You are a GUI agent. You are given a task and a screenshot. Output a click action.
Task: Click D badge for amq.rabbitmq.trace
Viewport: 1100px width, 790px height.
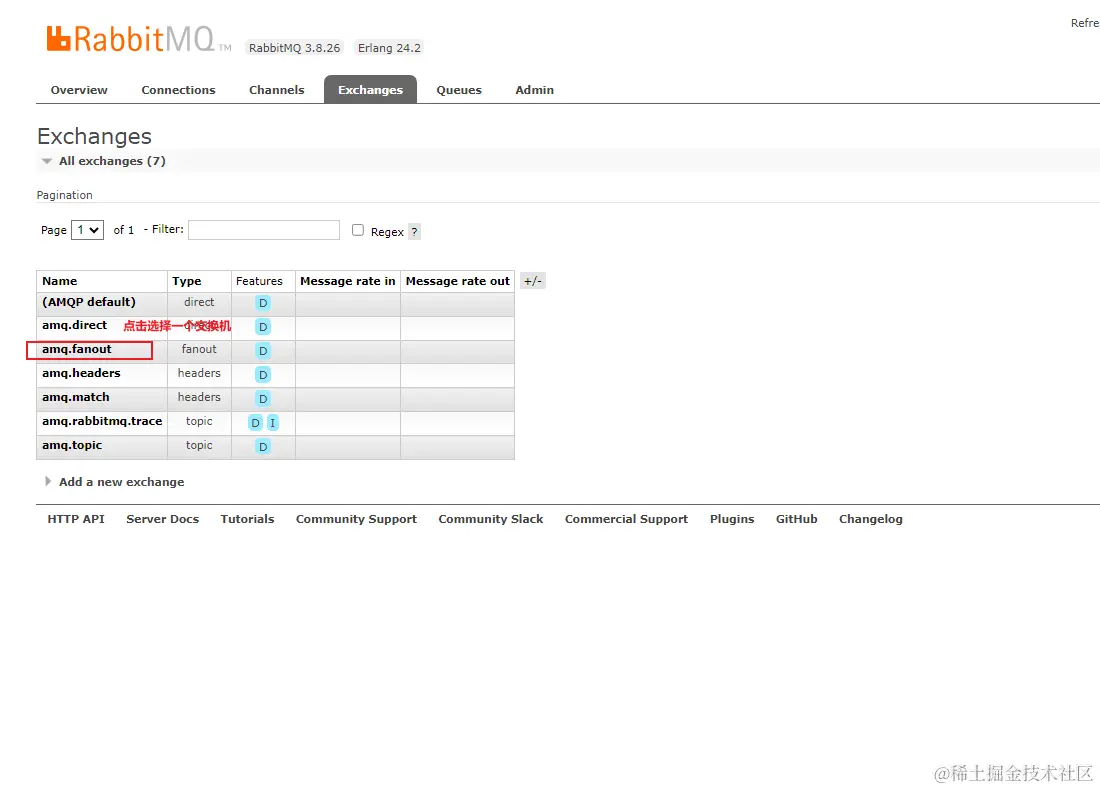[x=255, y=422]
